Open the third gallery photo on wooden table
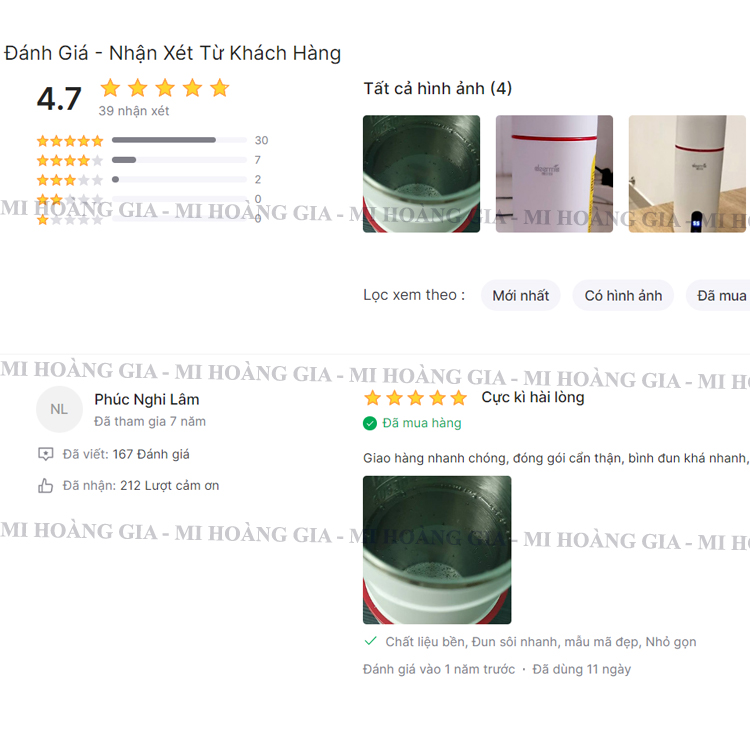The height and width of the screenshot is (750, 750). coord(687,174)
